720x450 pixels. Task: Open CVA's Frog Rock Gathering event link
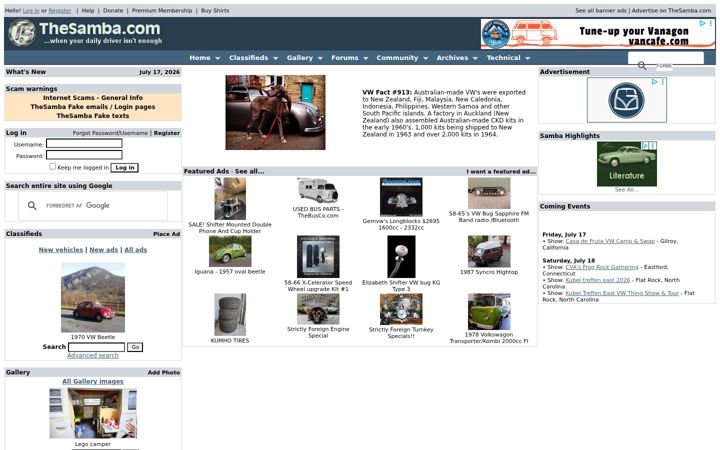coord(602,267)
